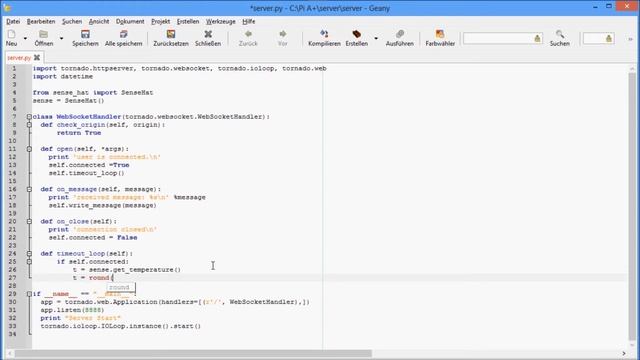Collapse on_close function fold on line 20
This screenshot has height=360, width=640.
click(x=29, y=222)
